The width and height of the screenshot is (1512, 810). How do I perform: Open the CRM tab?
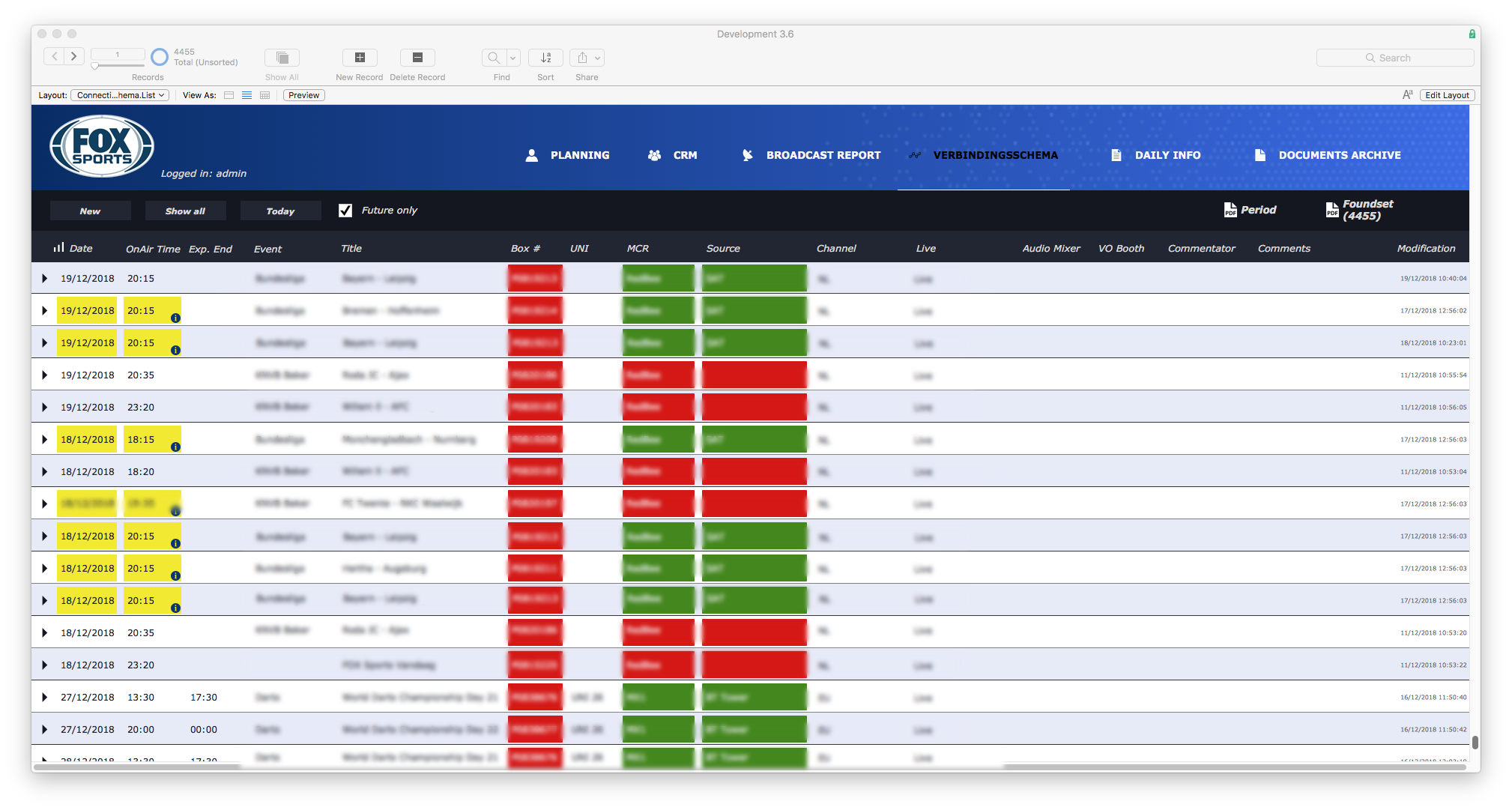coord(672,155)
